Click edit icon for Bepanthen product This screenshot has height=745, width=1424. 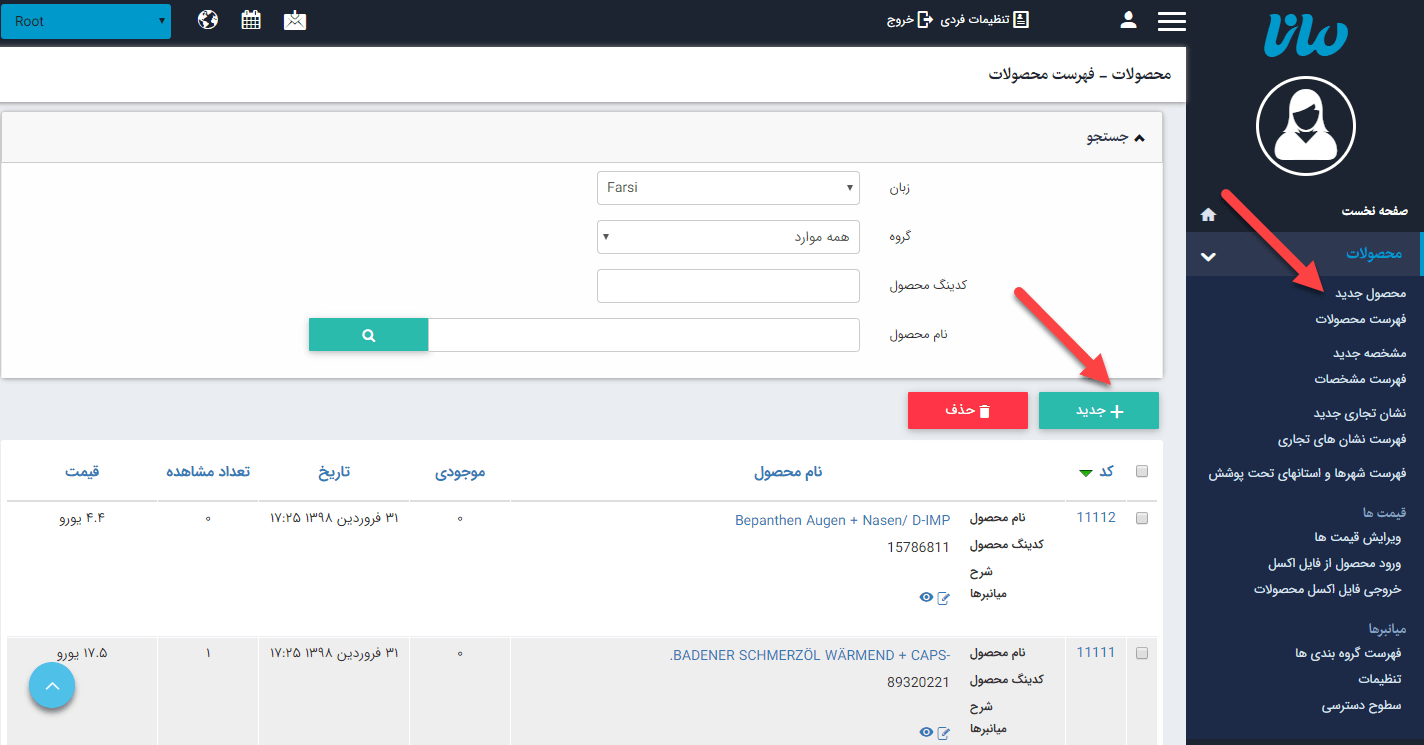click(x=943, y=597)
